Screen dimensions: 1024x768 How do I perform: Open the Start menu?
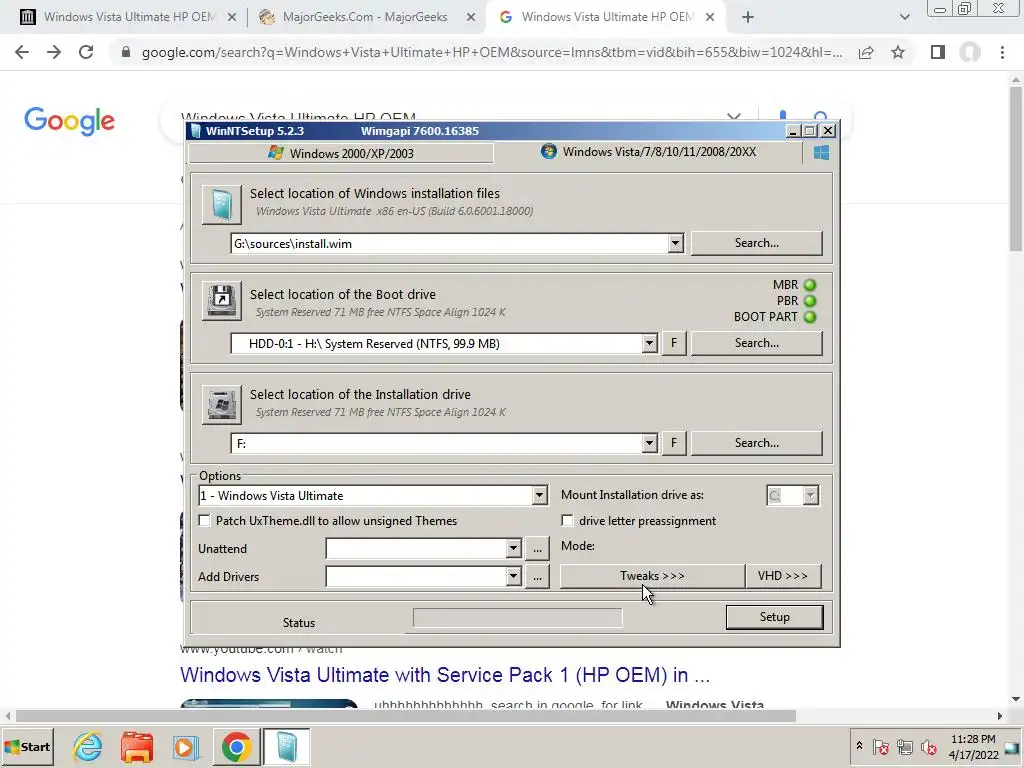(x=27, y=747)
